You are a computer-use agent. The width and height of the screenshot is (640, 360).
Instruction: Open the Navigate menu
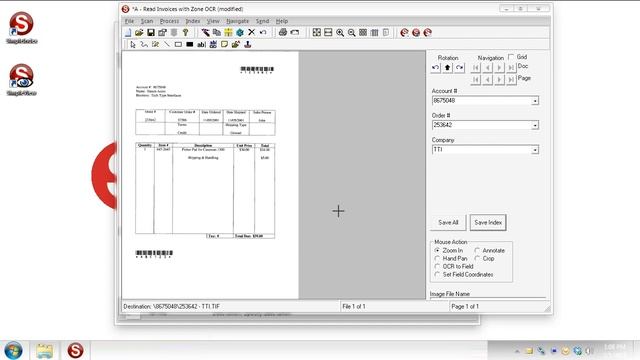[x=238, y=21]
